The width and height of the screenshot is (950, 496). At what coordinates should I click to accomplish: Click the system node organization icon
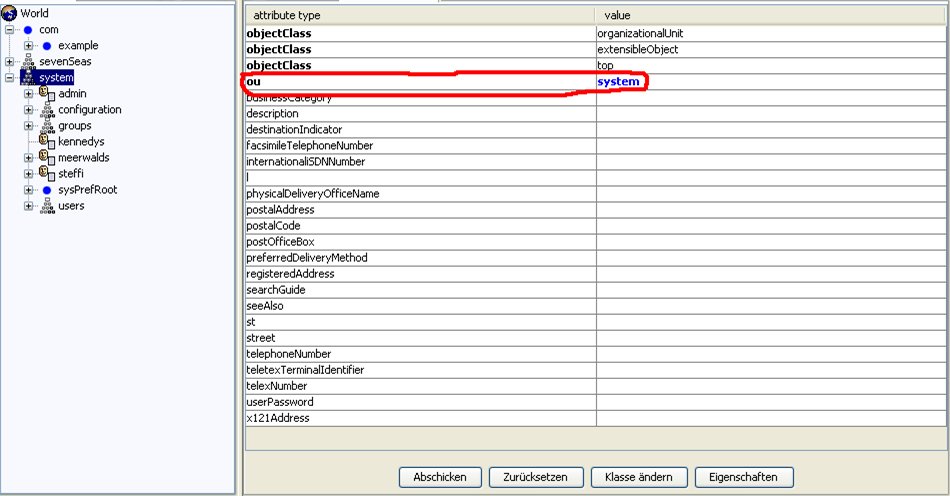[x=28, y=78]
